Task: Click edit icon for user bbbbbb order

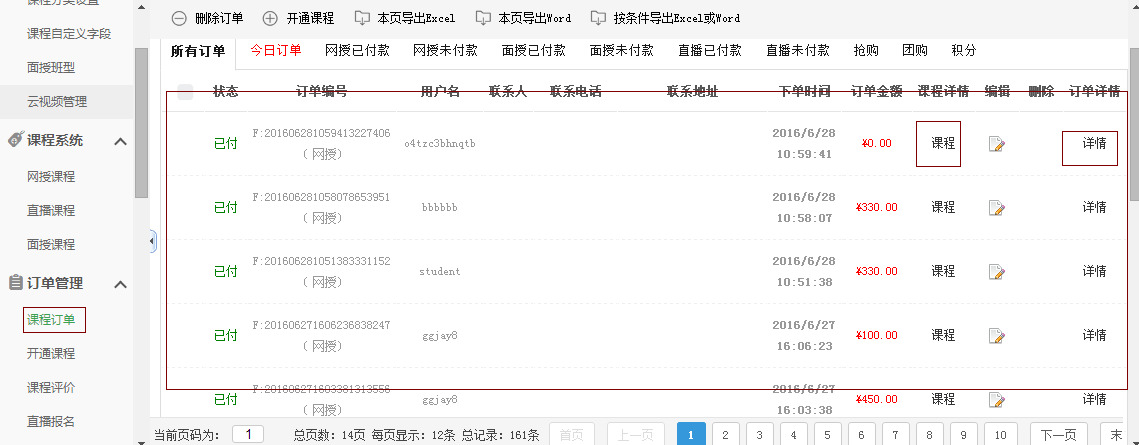Action: coord(996,208)
